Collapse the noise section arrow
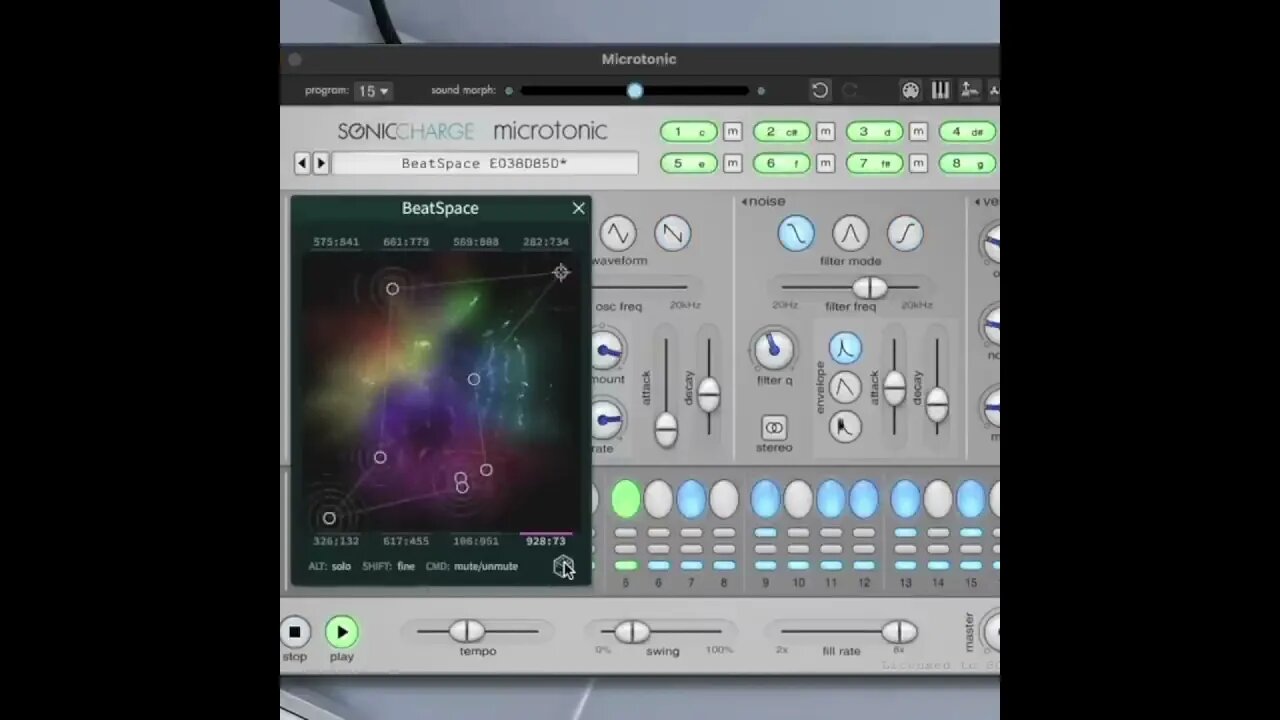 point(745,202)
